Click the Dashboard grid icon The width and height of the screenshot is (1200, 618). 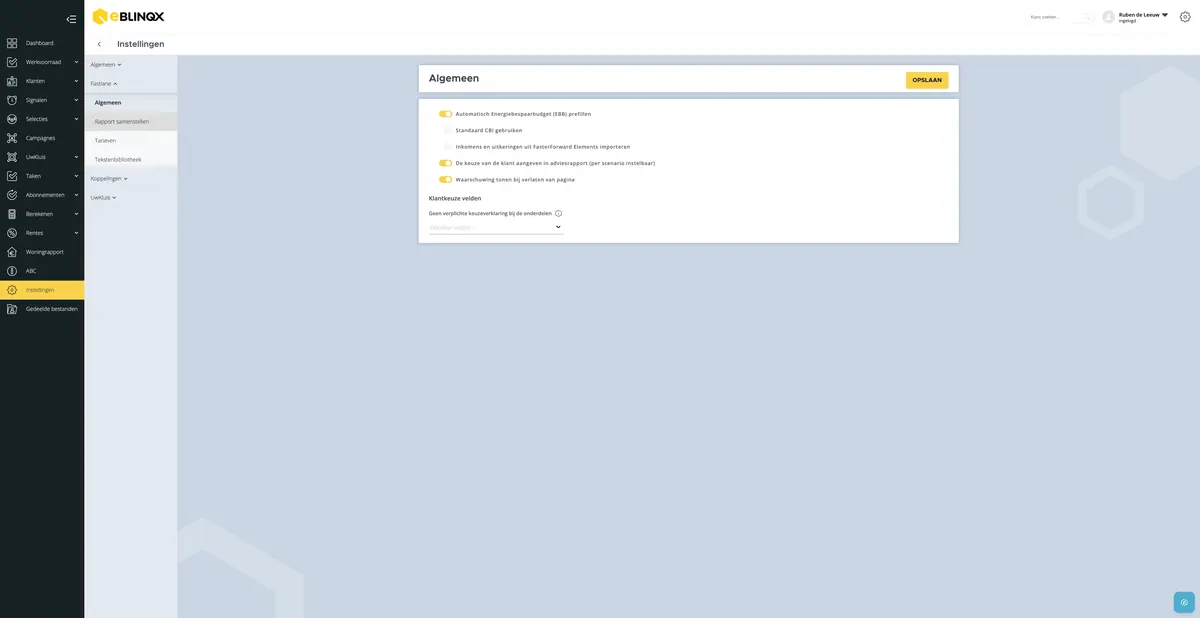pos(11,43)
